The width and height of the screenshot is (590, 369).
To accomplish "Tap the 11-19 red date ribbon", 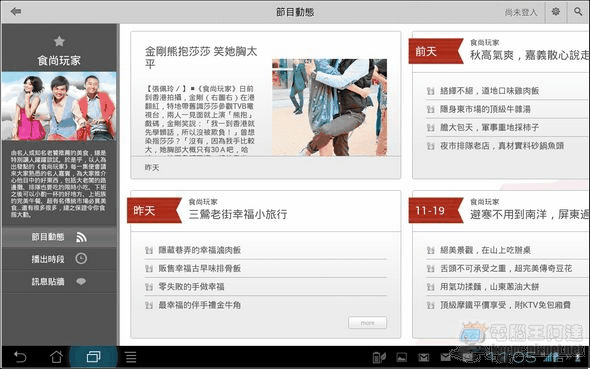I will (436, 210).
